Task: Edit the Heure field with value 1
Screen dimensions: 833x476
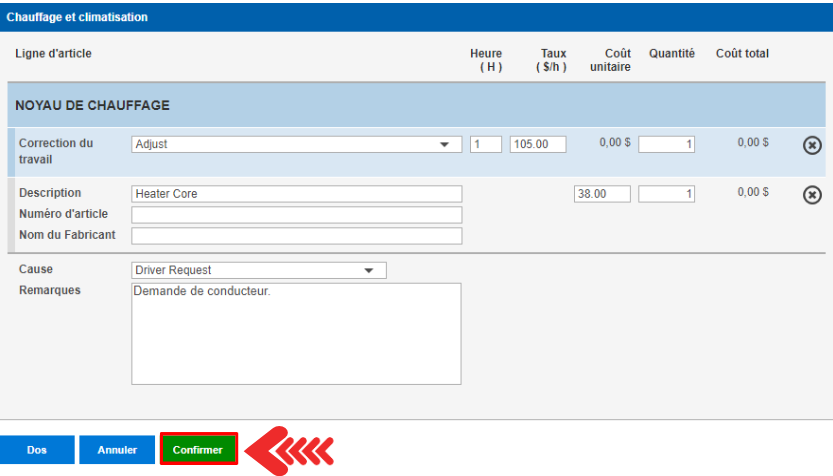Action: [x=486, y=144]
